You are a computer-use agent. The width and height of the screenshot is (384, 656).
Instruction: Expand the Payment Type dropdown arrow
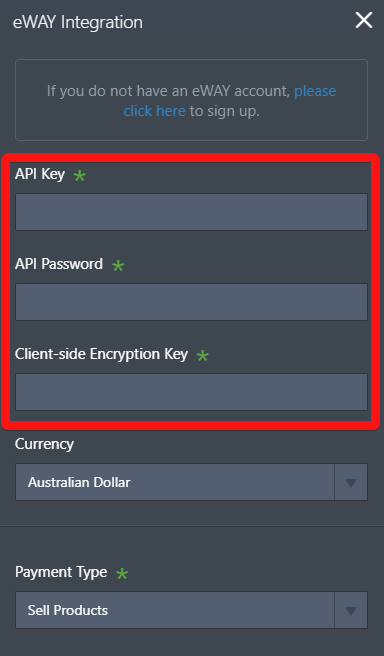point(351,610)
